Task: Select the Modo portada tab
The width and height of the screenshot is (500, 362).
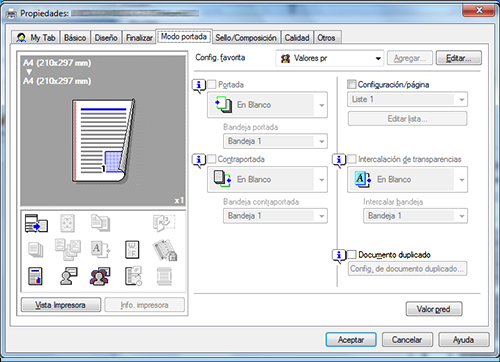Action: point(184,36)
